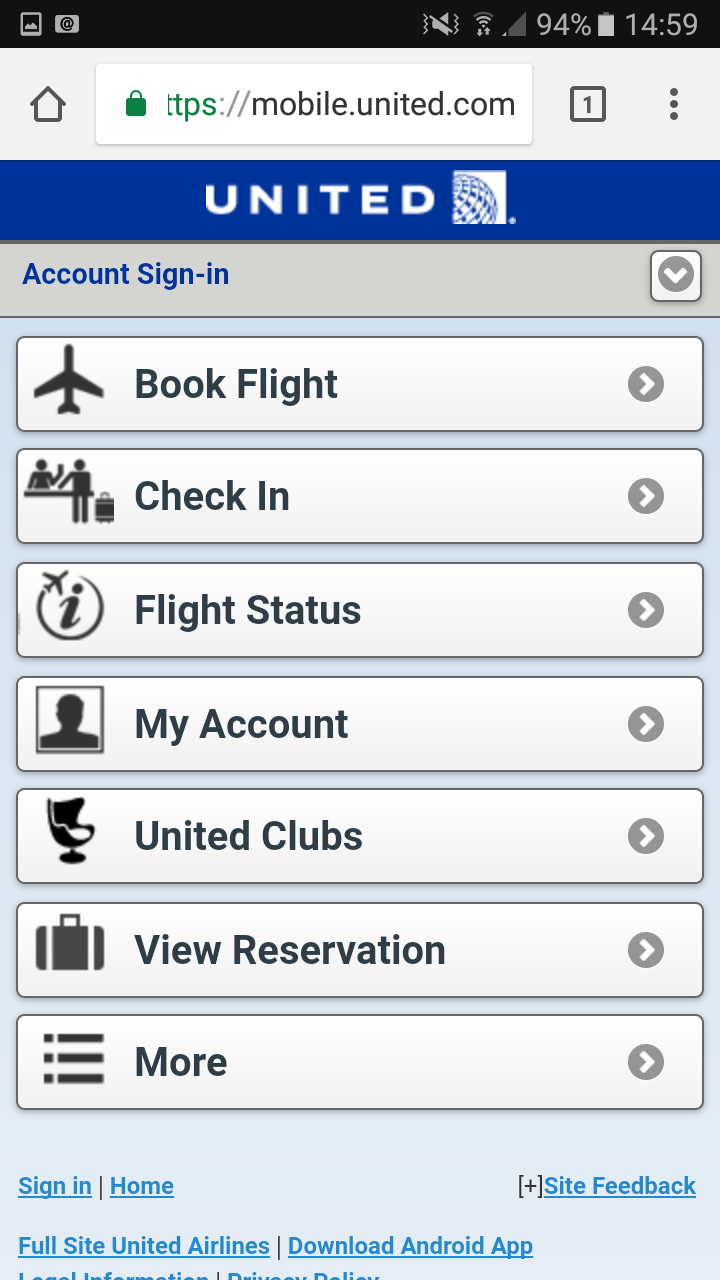The width and height of the screenshot is (720, 1280).
Task: Click the arrow chevron on Book Flight row
Action: click(646, 384)
